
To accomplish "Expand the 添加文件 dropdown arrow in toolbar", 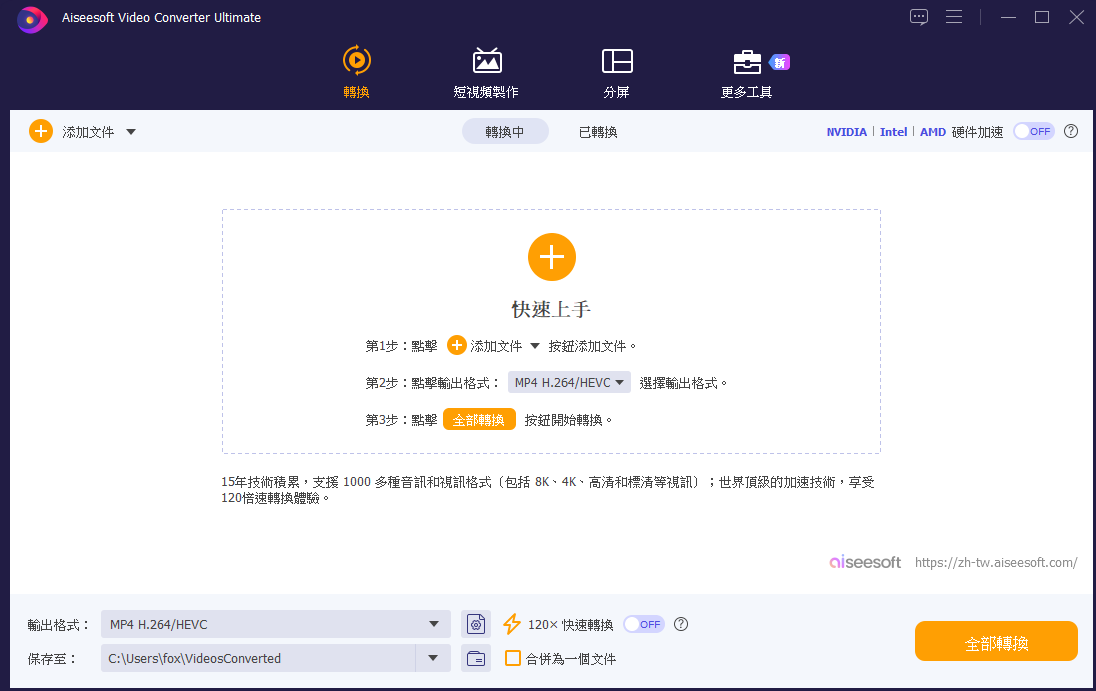I will [131, 132].
